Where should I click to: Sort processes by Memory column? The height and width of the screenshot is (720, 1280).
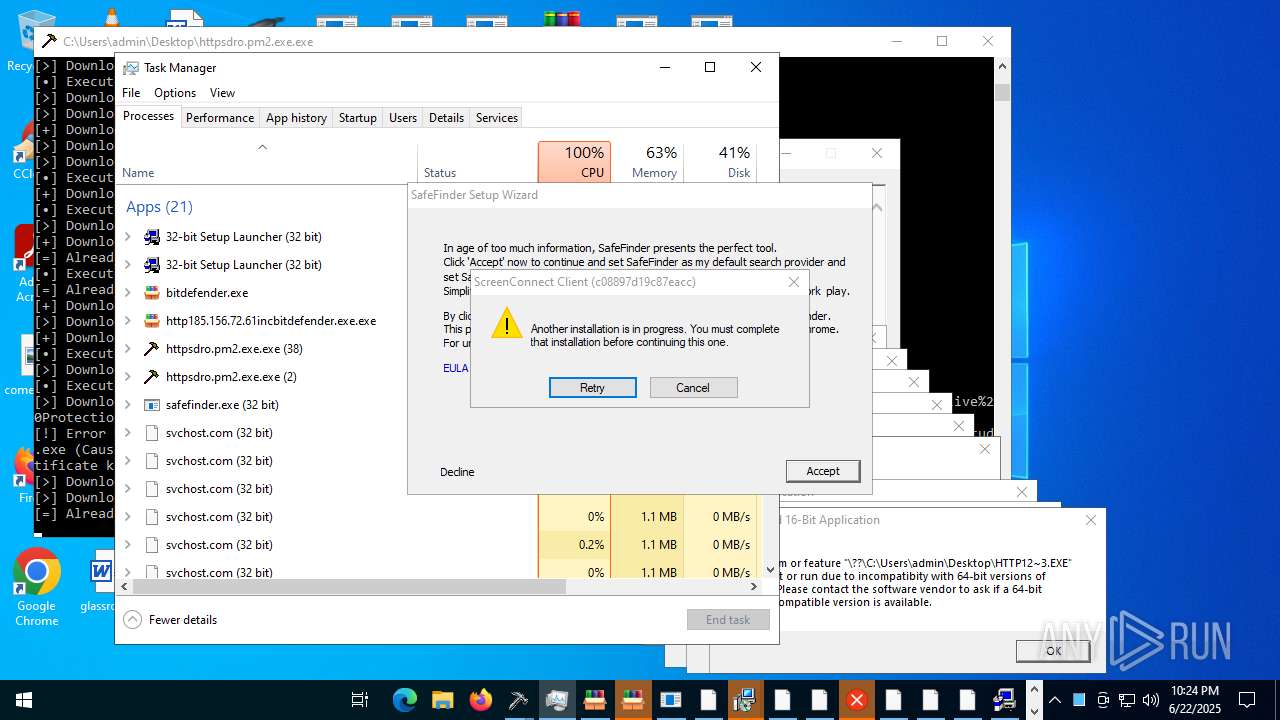(647, 162)
